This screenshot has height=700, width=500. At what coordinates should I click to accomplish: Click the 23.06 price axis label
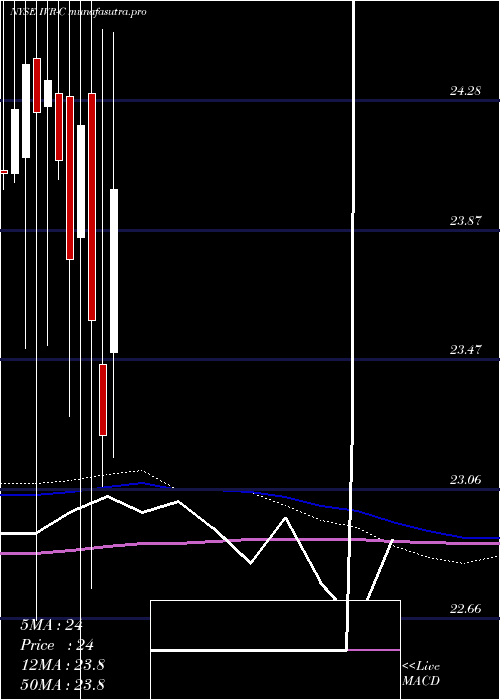465,480
